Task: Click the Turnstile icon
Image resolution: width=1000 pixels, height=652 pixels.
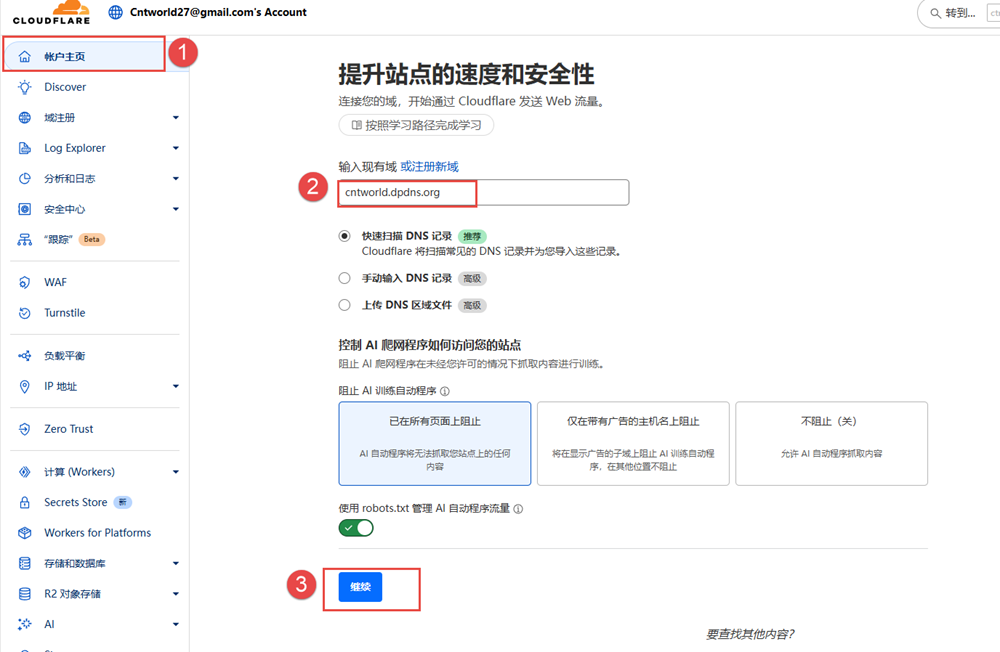Action: tap(24, 313)
